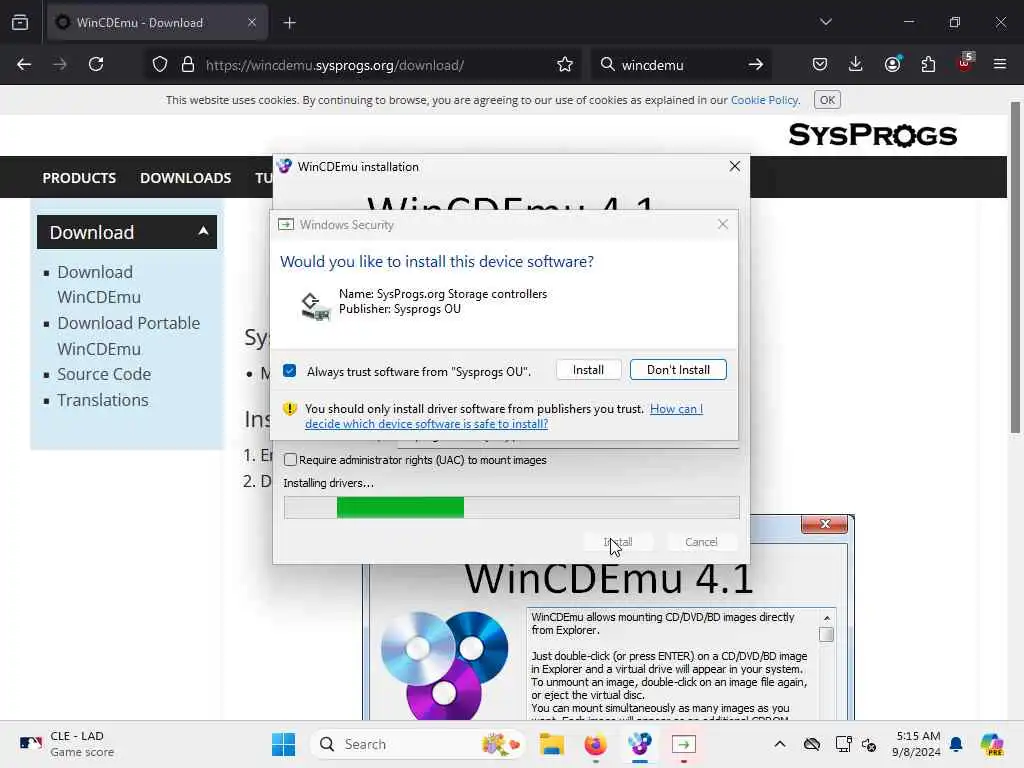Open the Cookie Policy link
This screenshot has height=768, width=1024.
[764, 100]
